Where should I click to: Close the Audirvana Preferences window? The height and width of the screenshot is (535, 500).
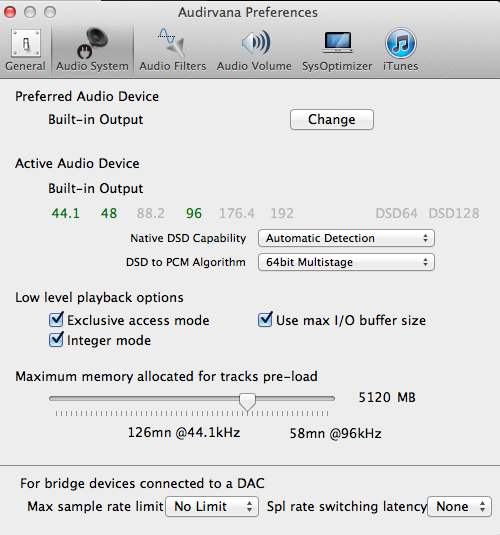click(x=10, y=12)
